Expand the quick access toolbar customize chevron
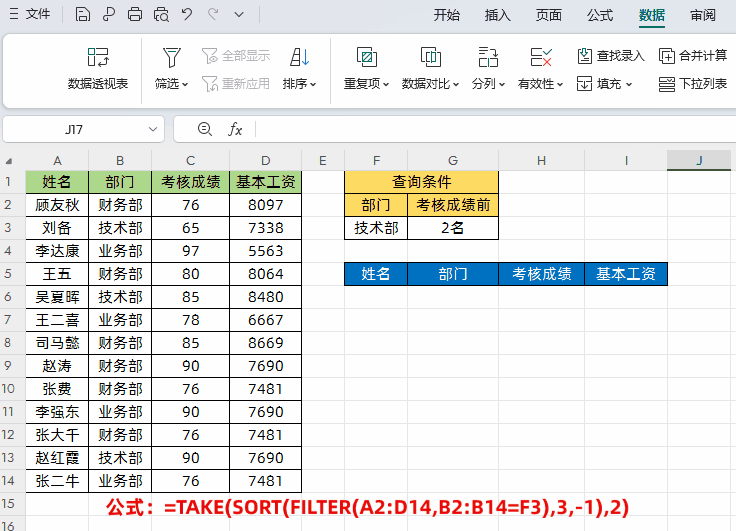The image size is (736, 531). (x=238, y=15)
